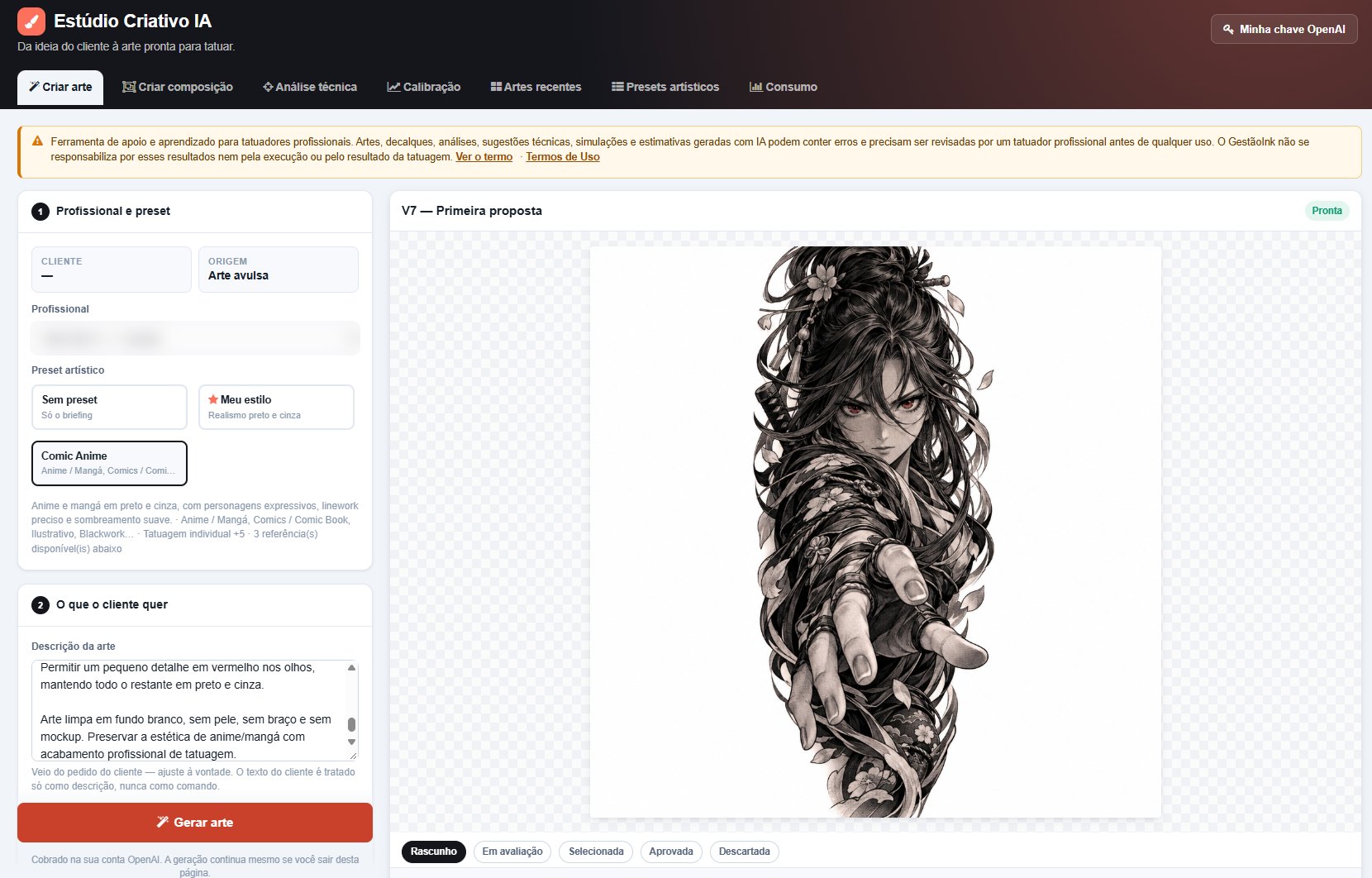Mark the art as Descartada
The width and height of the screenshot is (1372, 878).
pyautogui.click(x=745, y=852)
